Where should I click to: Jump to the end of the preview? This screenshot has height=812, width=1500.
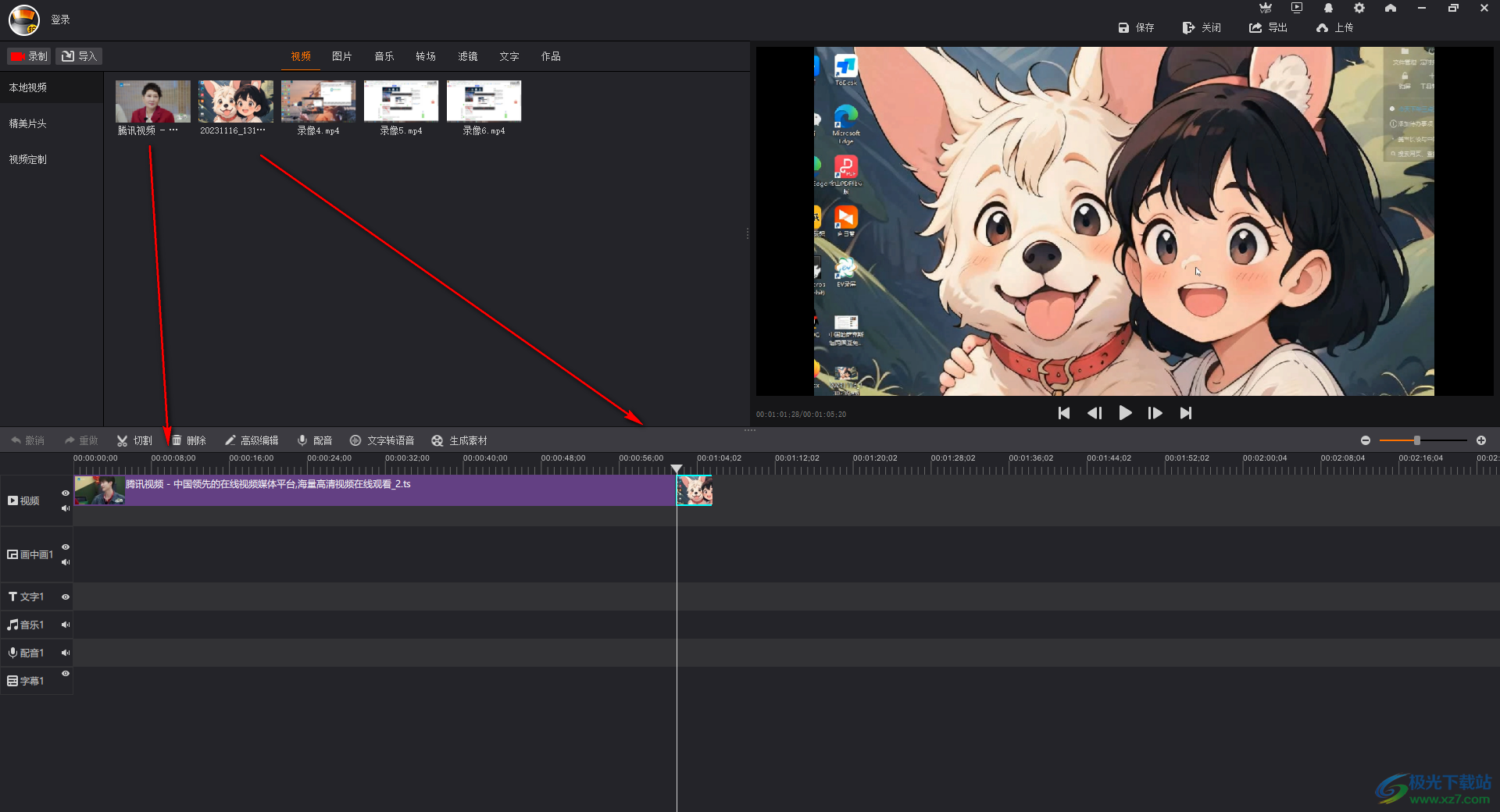click(x=1186, y=413)
